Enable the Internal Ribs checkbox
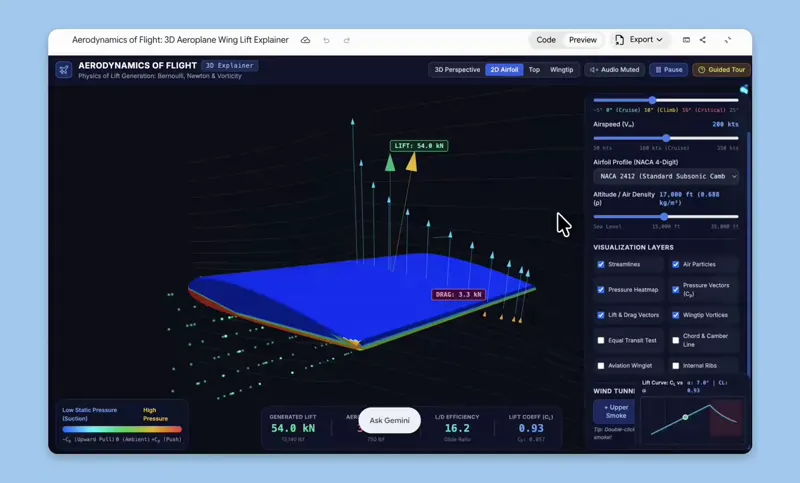Image resolution: width=800 pixels, height=483 pixels. pos(676,366)
